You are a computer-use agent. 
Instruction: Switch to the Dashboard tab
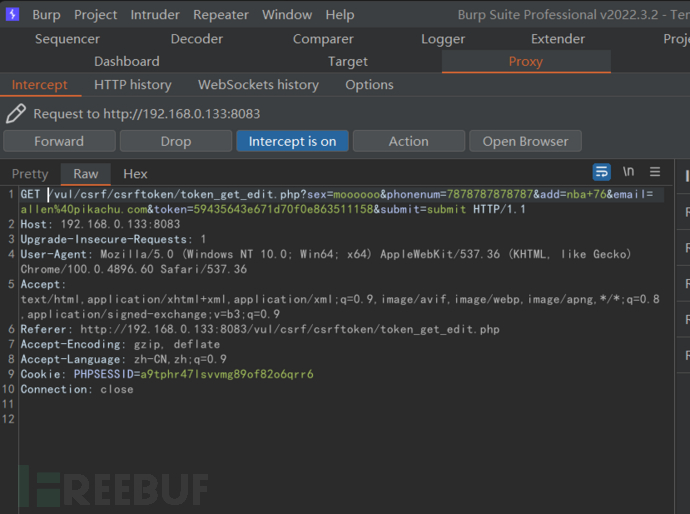(127, 61)
